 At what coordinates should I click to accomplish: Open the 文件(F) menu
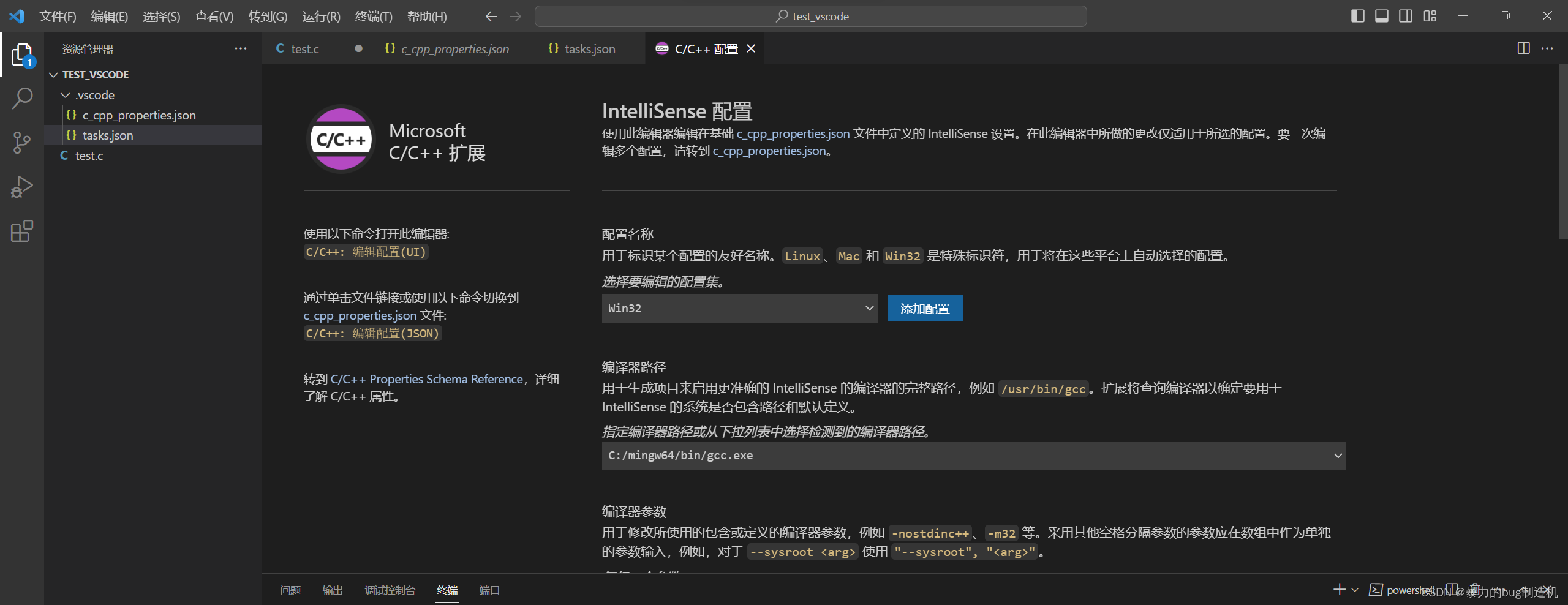58,17
